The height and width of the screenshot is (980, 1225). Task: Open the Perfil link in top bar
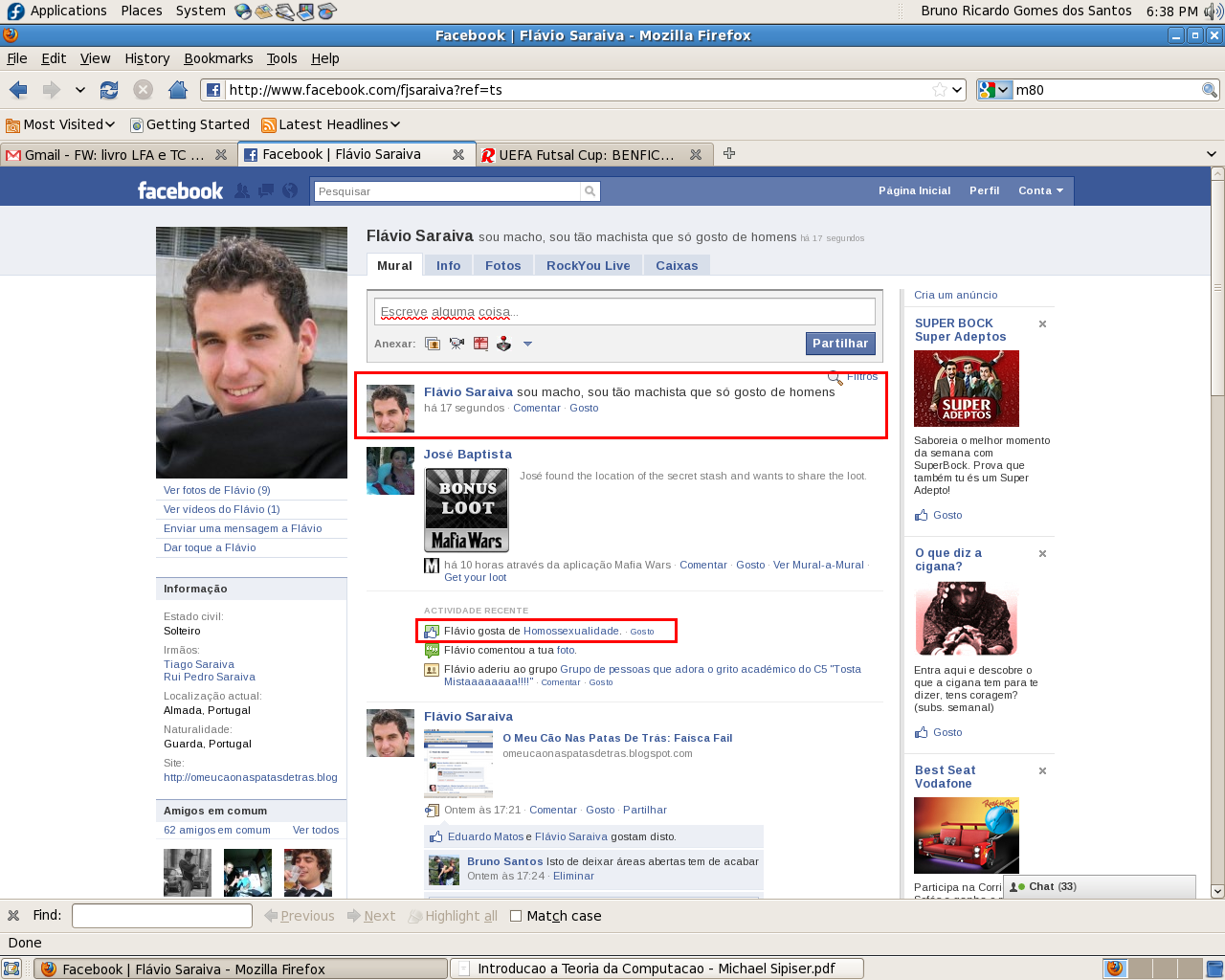[984, 190]
